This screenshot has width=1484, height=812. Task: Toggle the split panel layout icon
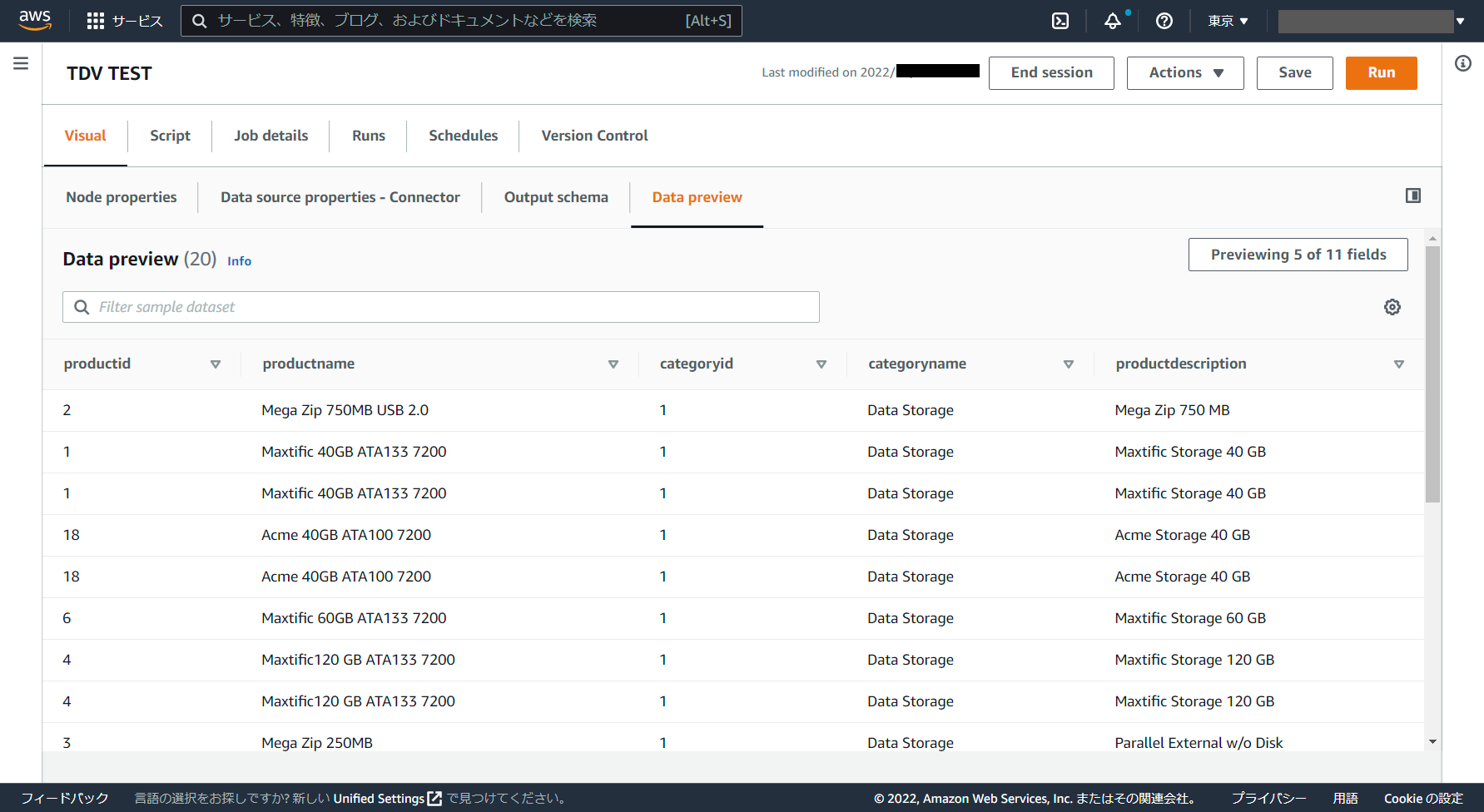[1413, 196]
